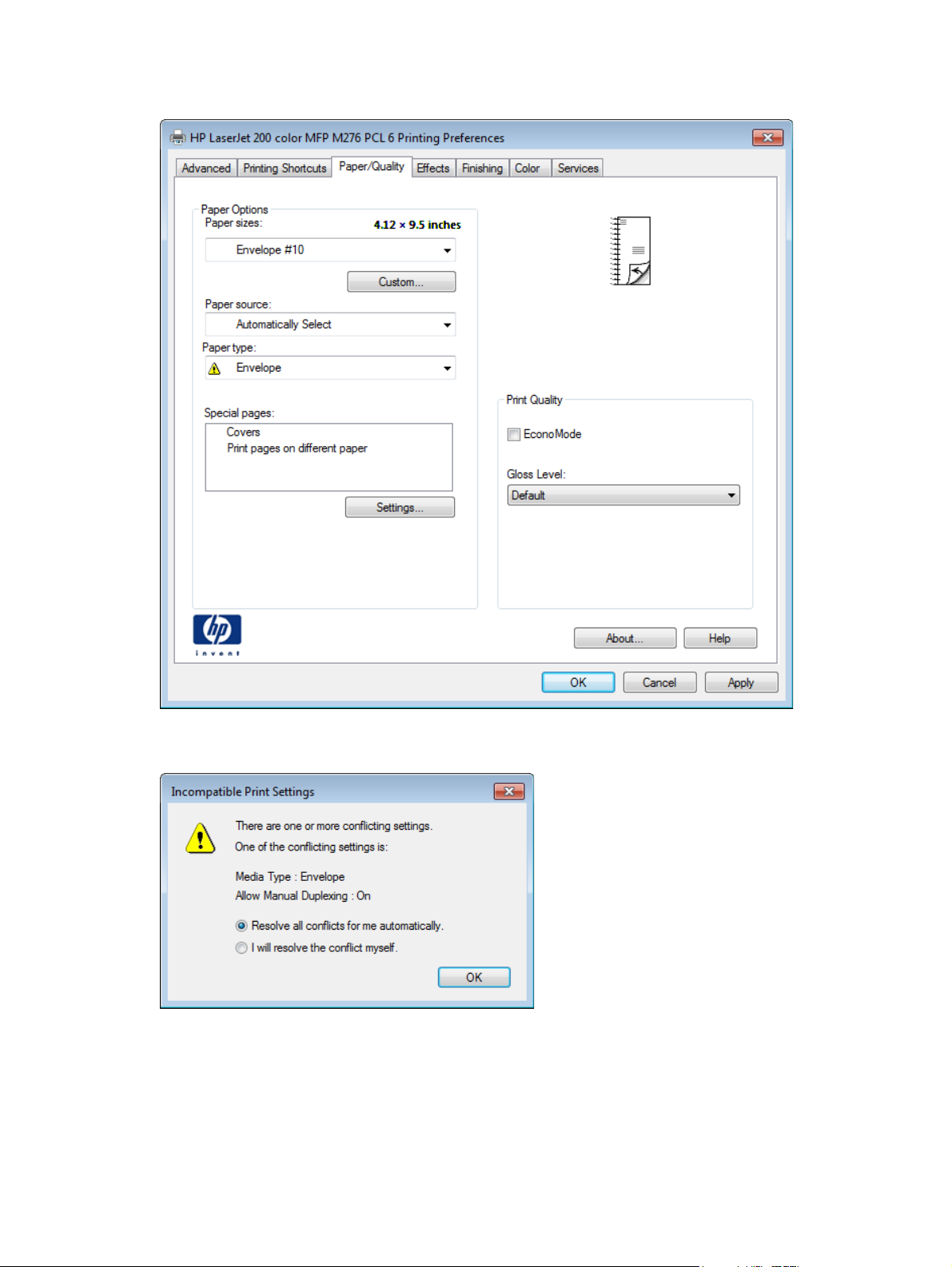Image resolution: width=952 pixels, height=1267 pixels.
Task: Close the Printing Preferences window
Action: pyautogui.click(x=767, y=137)
